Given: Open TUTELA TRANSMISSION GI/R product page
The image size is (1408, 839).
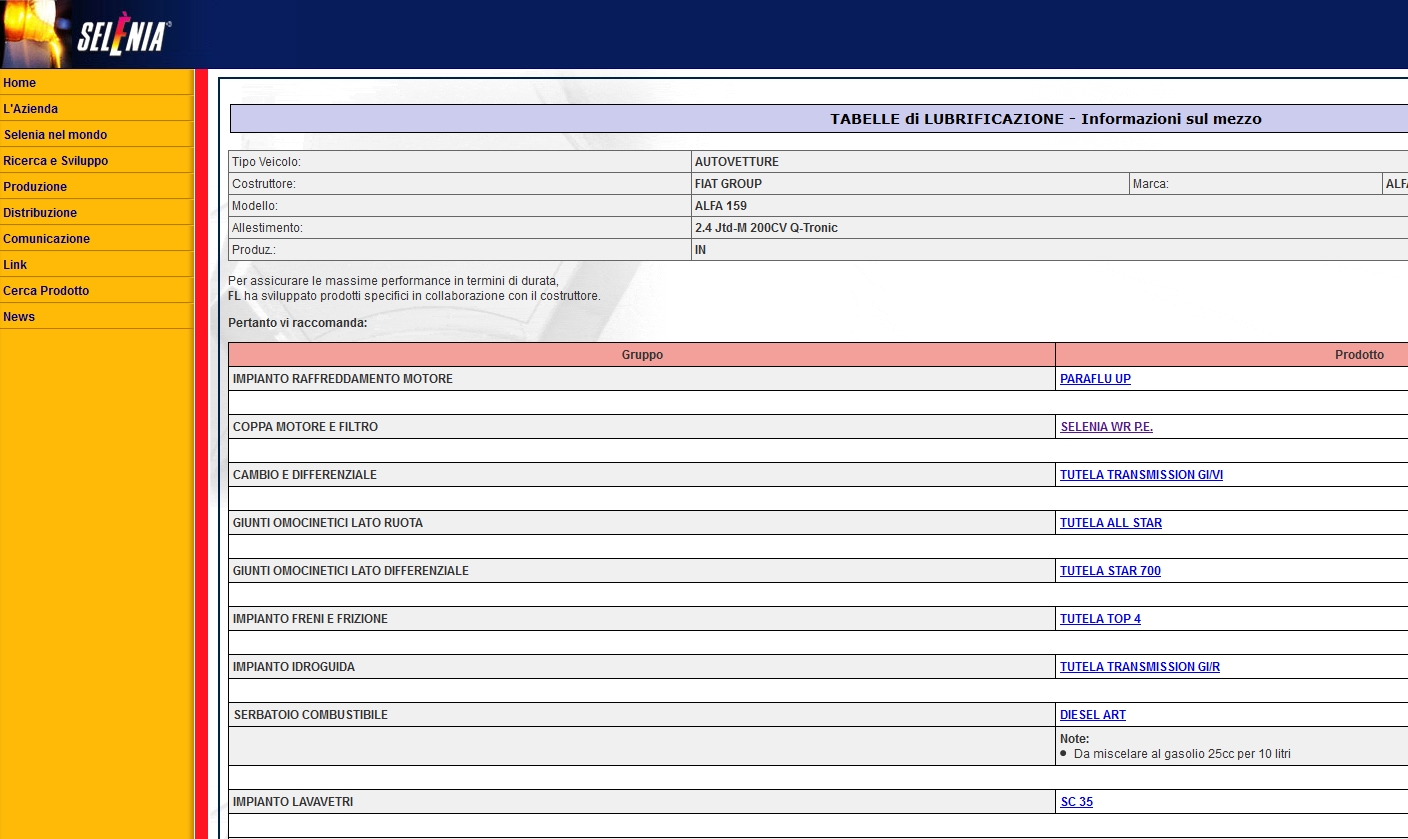Looking at the screenshot, I should click(x=1140, y=667).
